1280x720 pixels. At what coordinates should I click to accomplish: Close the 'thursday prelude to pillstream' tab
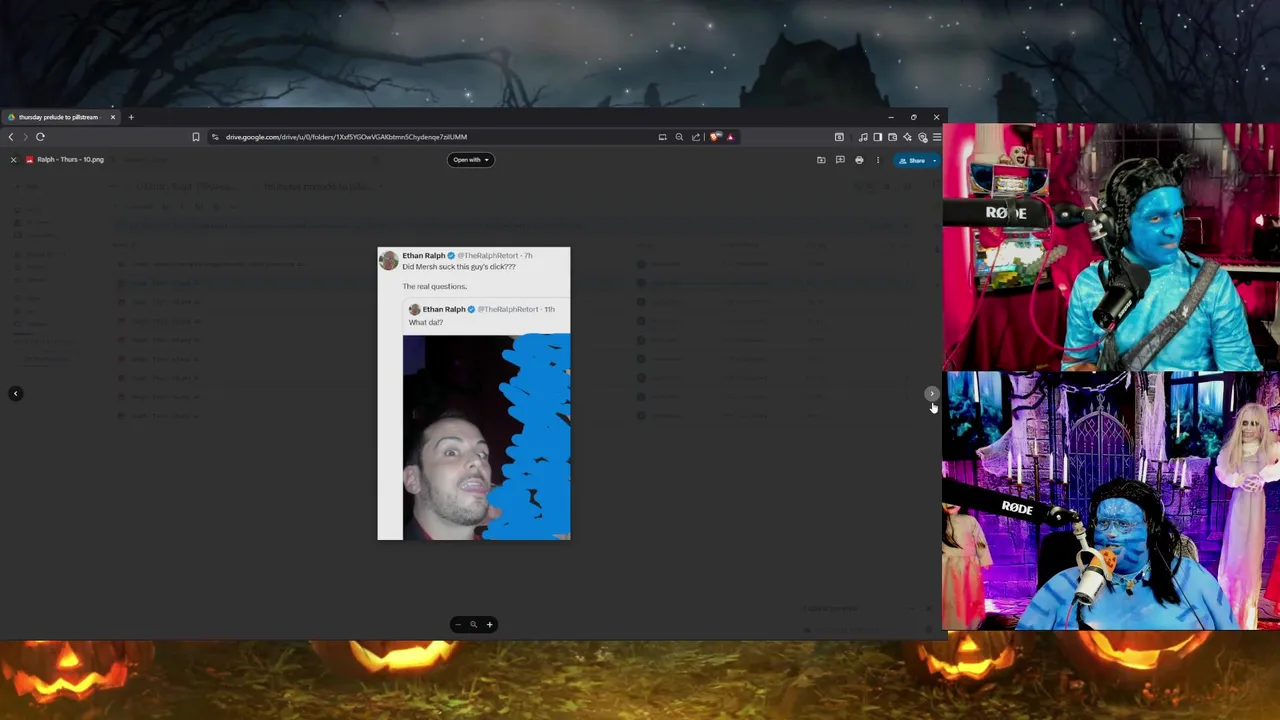click(112, 117)
